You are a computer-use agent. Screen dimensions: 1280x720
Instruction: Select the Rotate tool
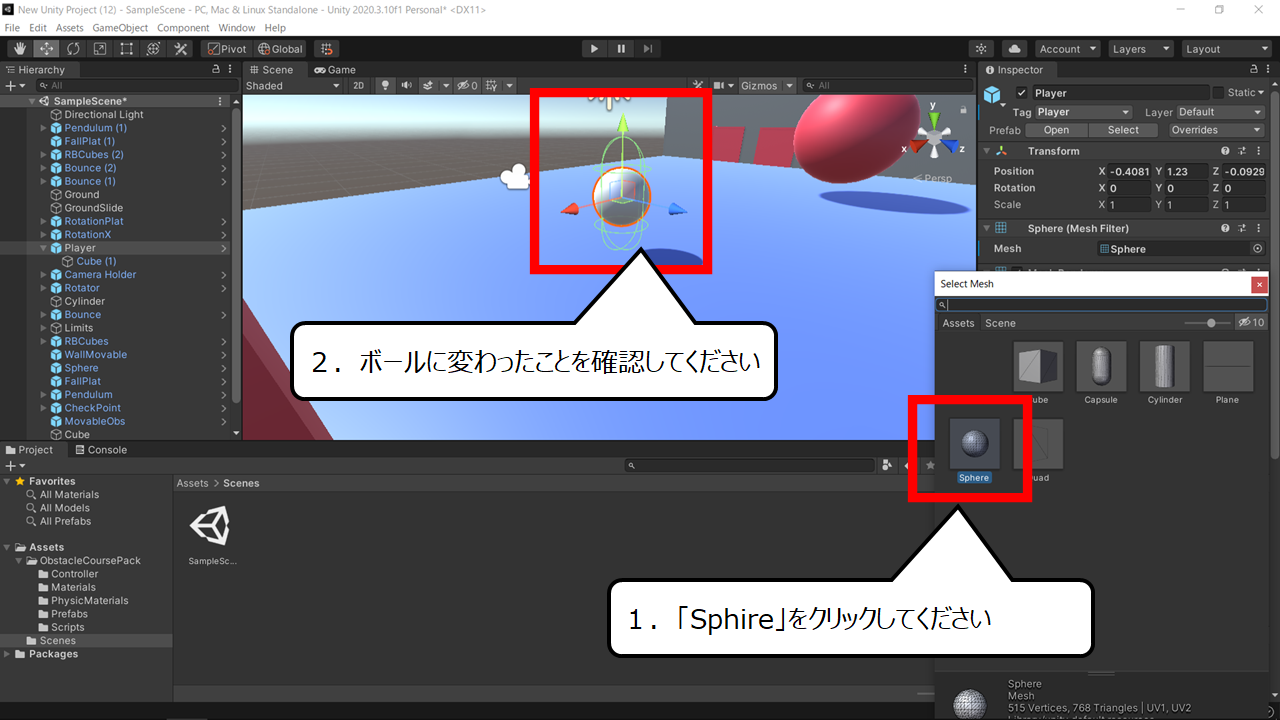[x=73, y=48]
